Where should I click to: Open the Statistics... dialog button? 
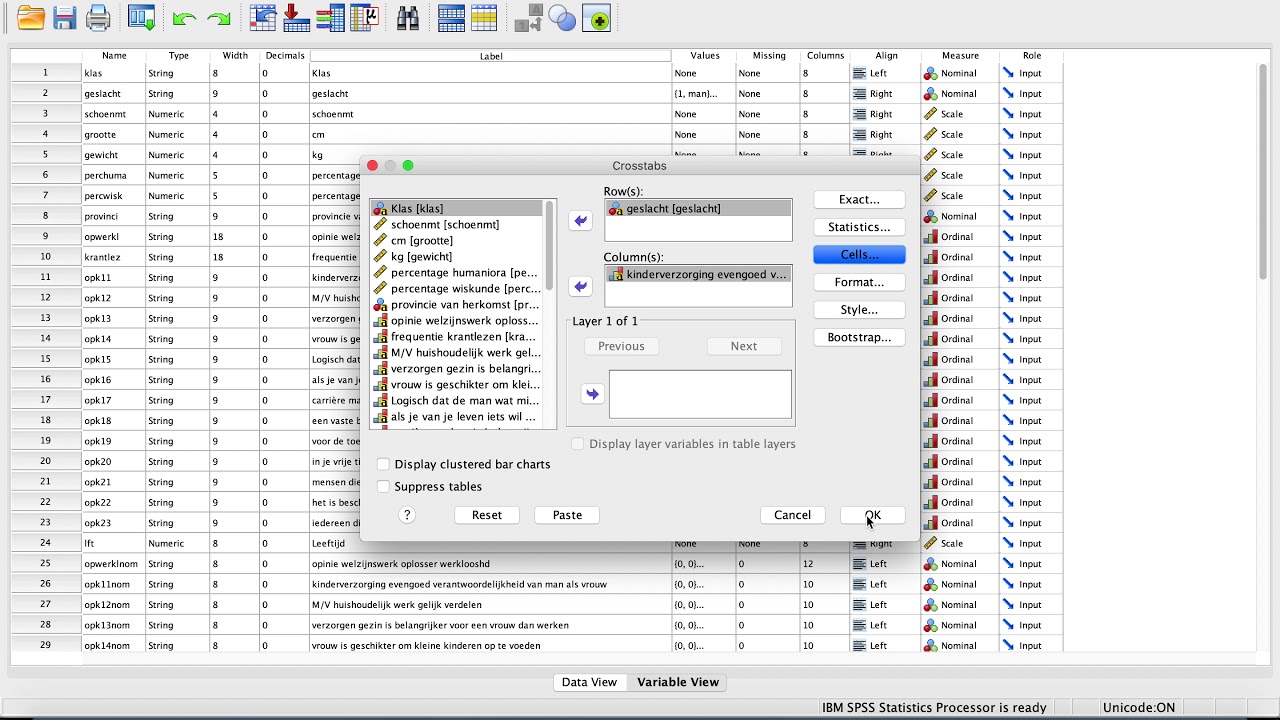[x=859, y=227]
